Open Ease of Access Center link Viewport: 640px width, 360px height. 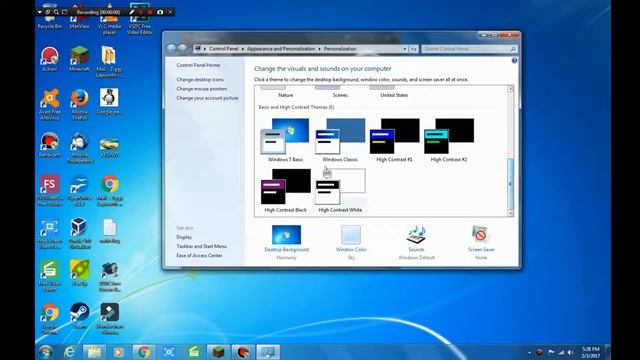(199, 256)
